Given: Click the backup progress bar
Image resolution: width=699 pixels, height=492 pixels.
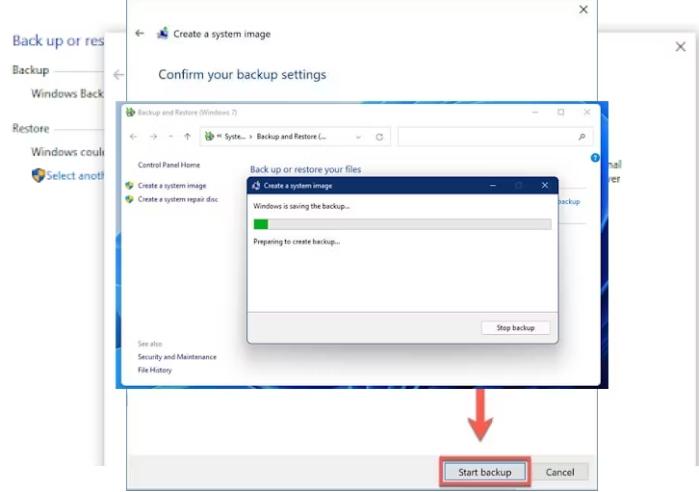Looking at the screenshot, I should tap(402, 224).
